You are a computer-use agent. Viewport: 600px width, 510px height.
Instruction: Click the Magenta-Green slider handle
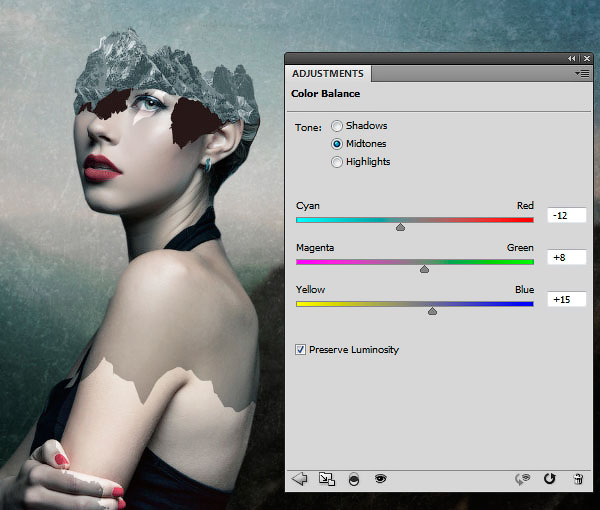[424, 269]
